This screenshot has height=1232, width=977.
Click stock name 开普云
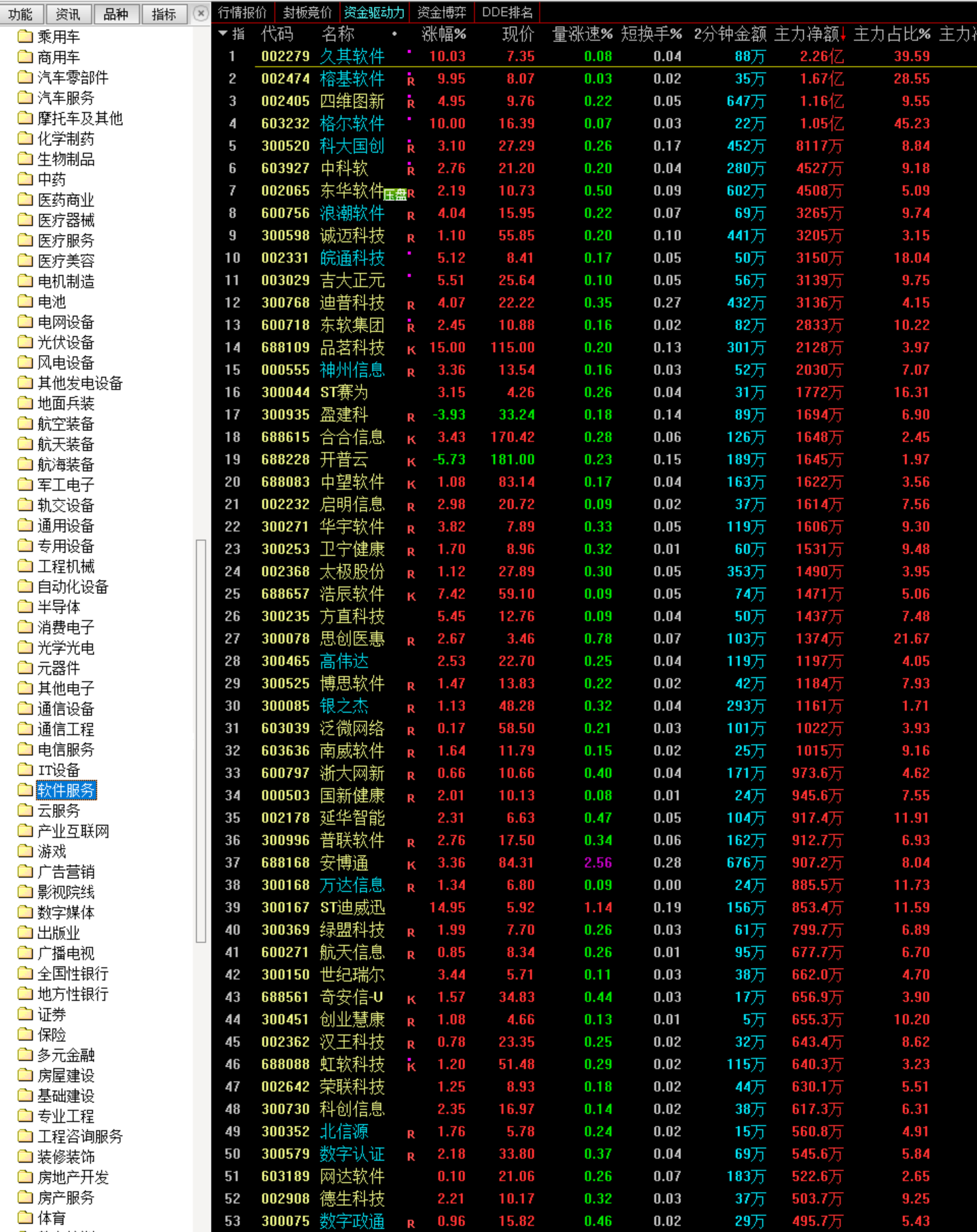(344, 460)
